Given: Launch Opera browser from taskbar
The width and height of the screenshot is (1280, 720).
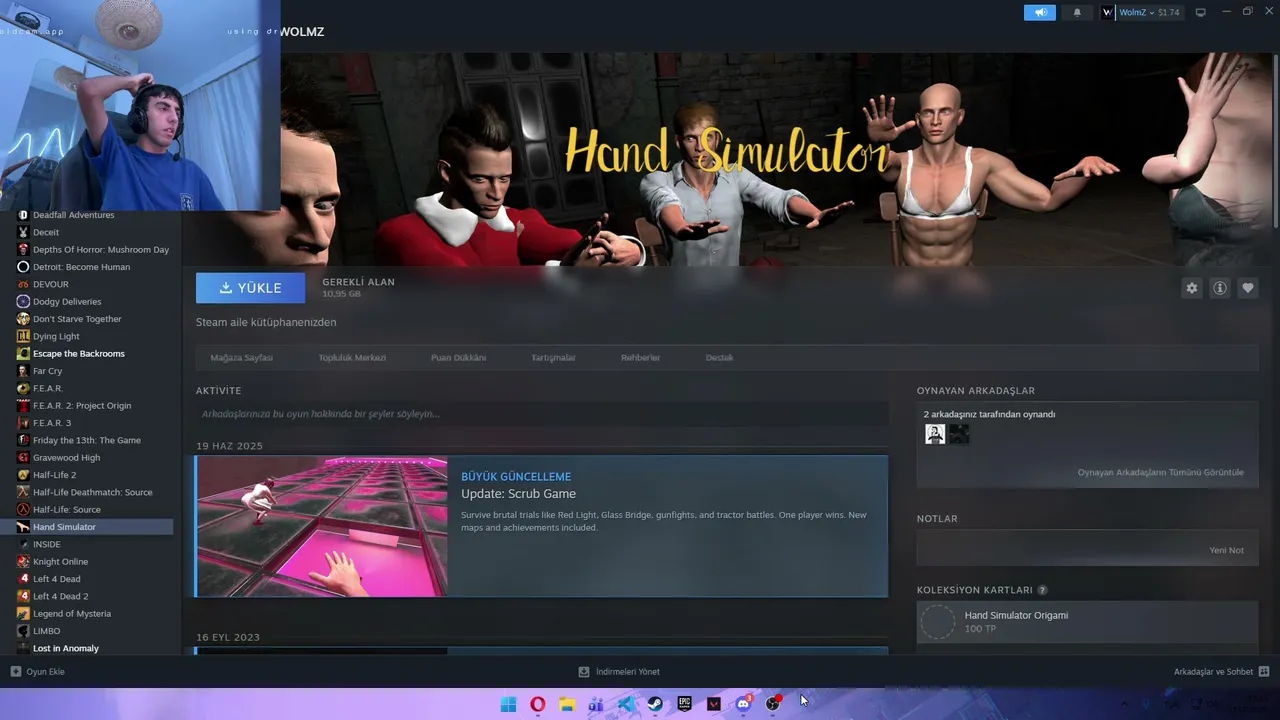Looking at the screenshot, I should (x=538, y=704).
